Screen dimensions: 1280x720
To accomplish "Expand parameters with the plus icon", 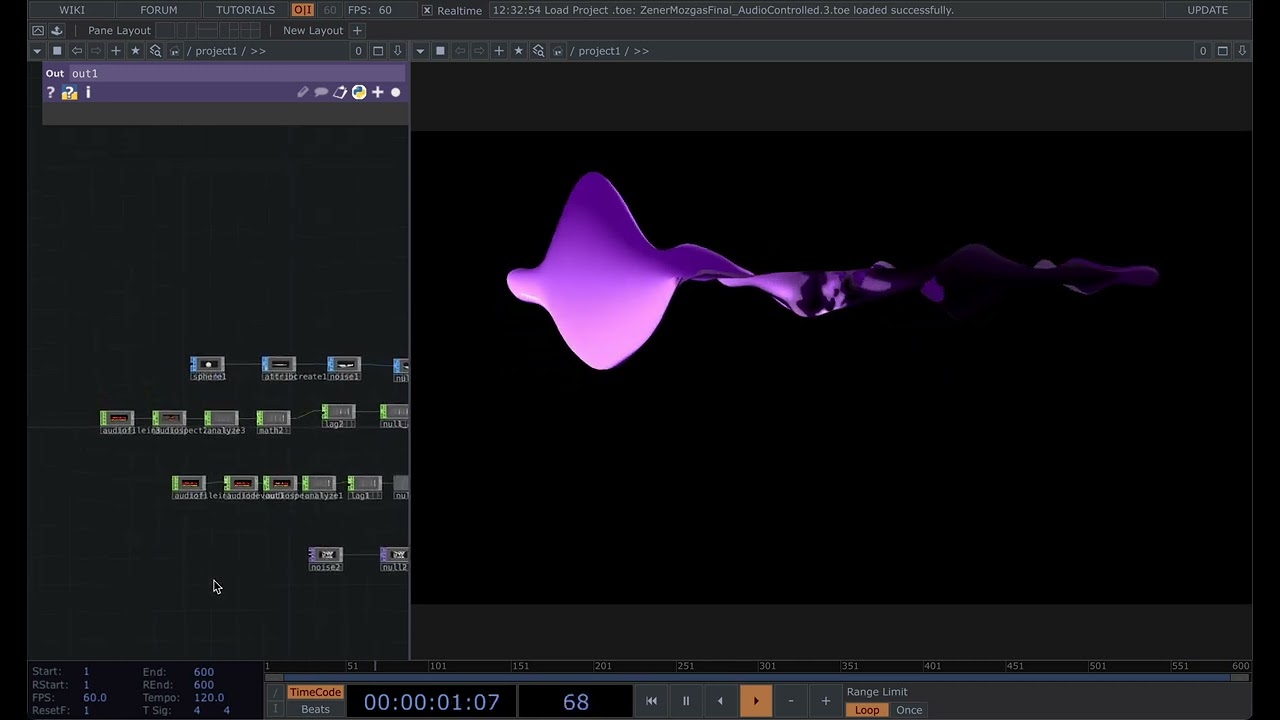I will click(377, 92).
